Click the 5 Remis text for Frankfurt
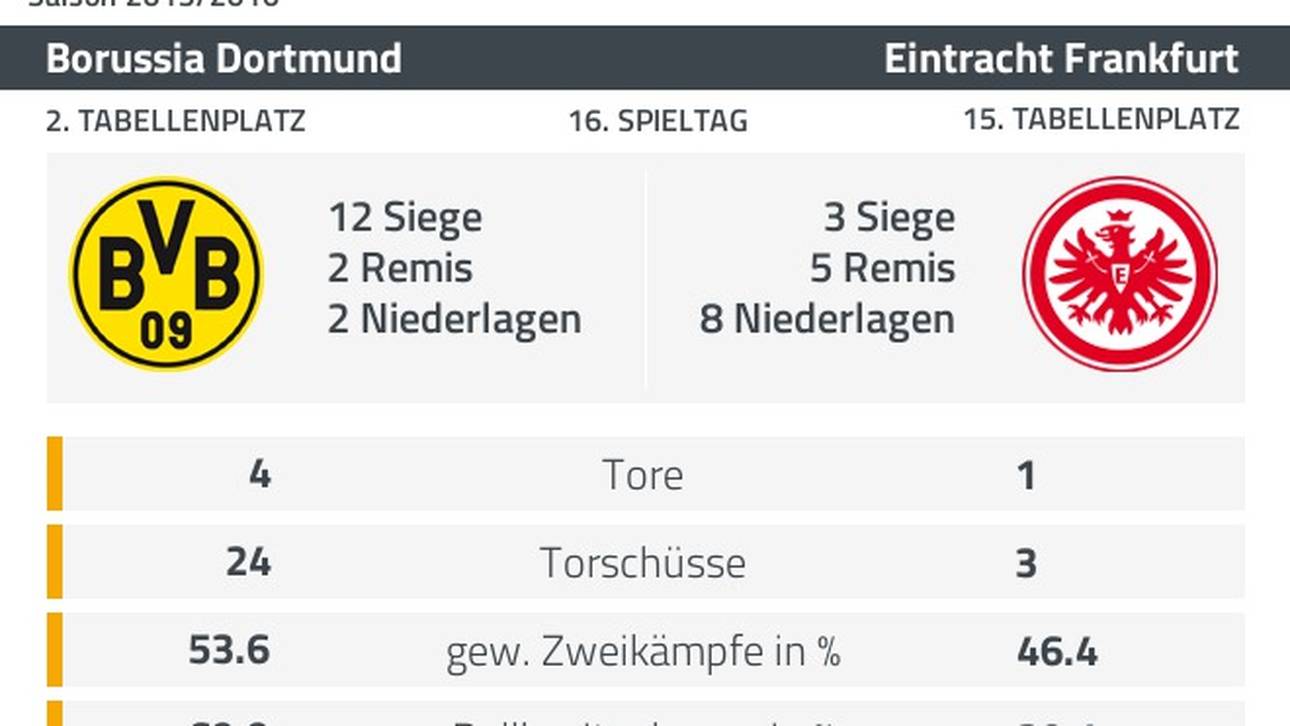Viewport: 1290px width, 726px height. pyautogui.click(x=883, y=268)
